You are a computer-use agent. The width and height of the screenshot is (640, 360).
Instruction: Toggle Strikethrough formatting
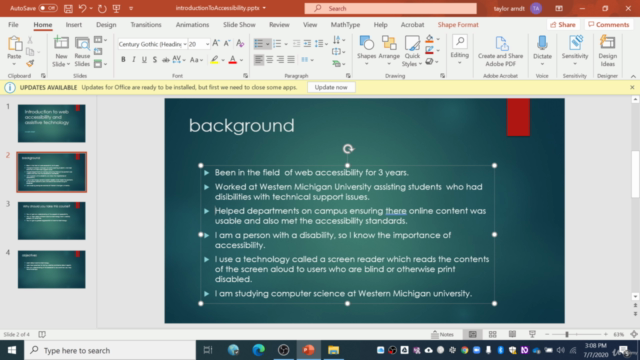[x=165, y=60]
